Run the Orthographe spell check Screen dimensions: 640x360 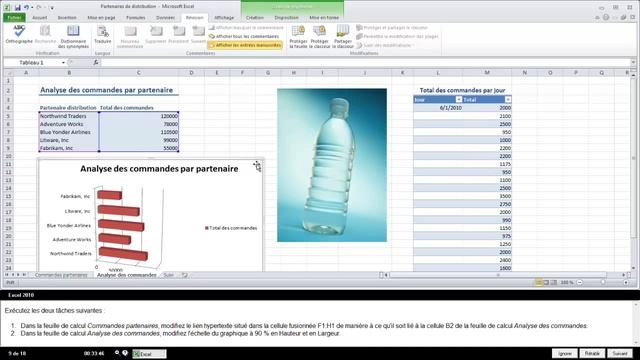[x=19, y=34]
